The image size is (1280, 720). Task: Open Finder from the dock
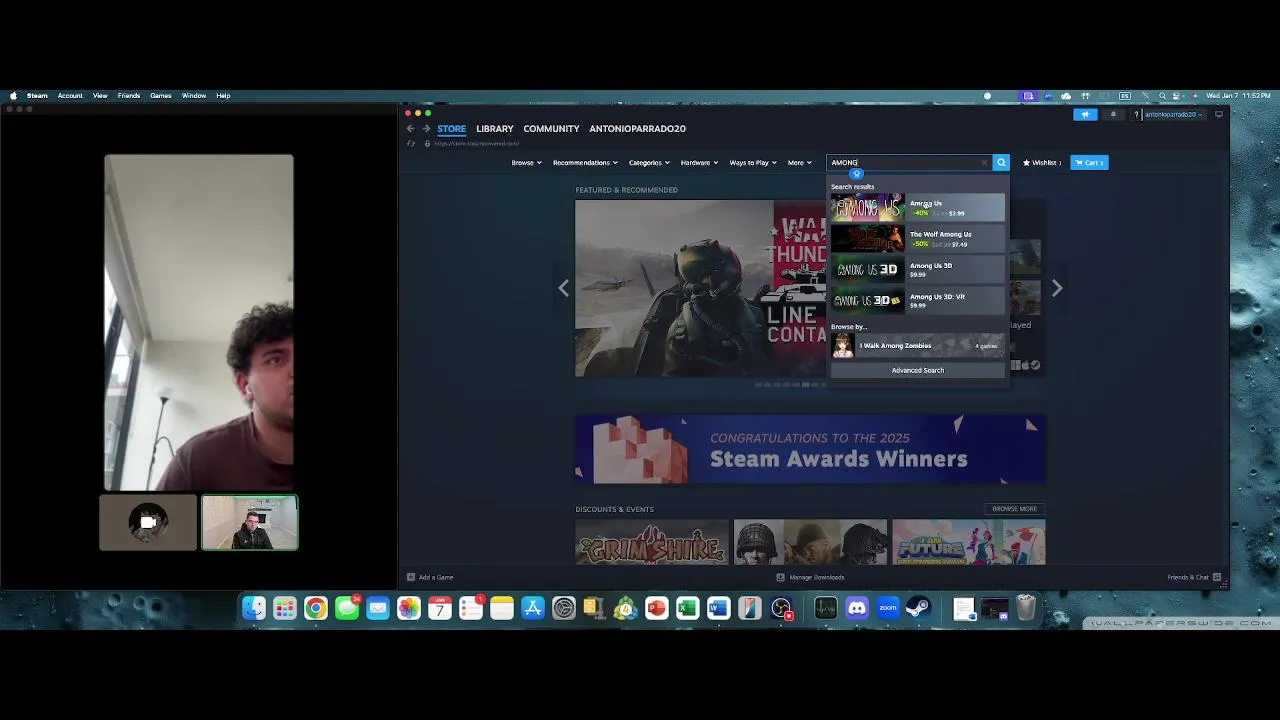pyautogui.click(x=254, y=608)
